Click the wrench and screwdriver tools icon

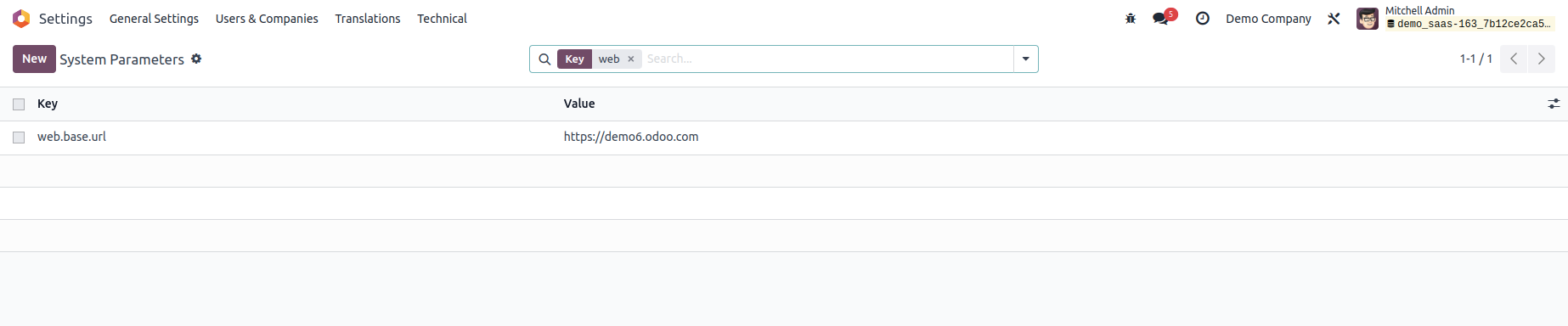(x=1334, y=19)
